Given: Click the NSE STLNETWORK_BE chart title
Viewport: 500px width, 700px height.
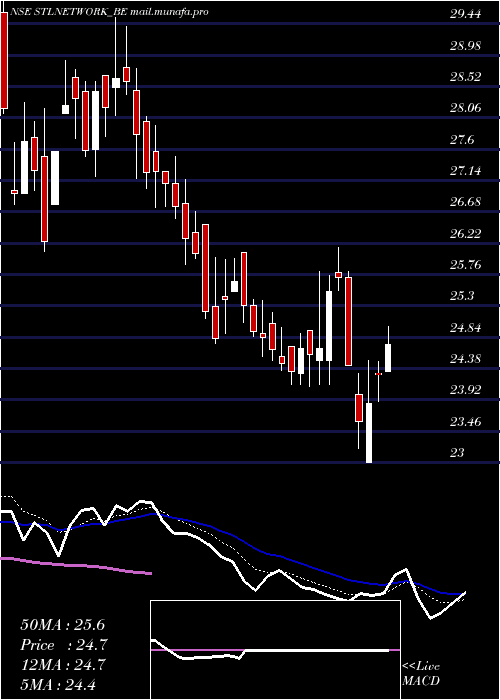Looking at the screenshot, I should click(x=109, y=12).
